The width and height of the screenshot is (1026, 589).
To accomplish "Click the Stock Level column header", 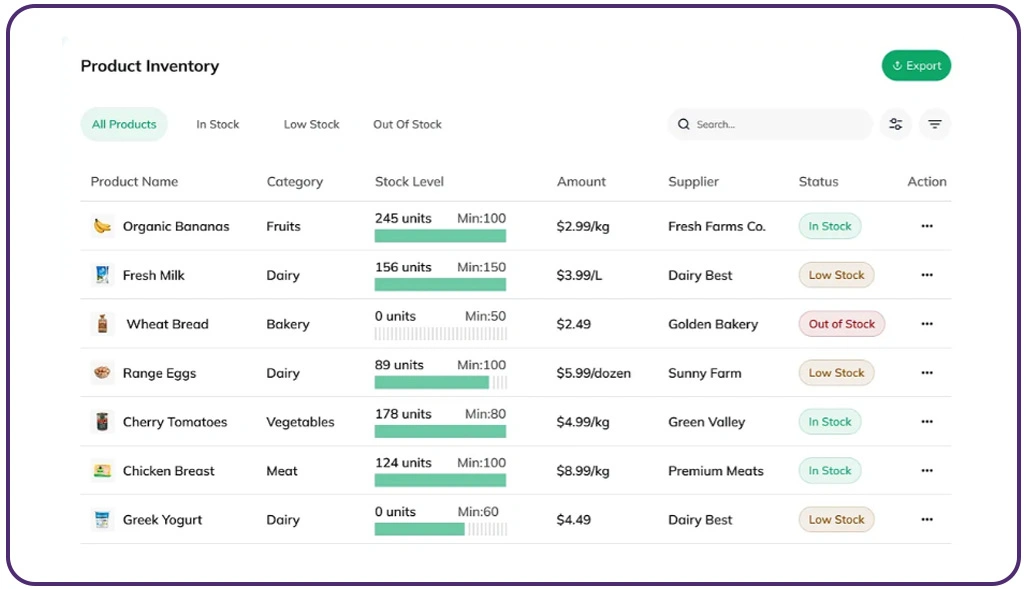I will click(x=409, y=182).
